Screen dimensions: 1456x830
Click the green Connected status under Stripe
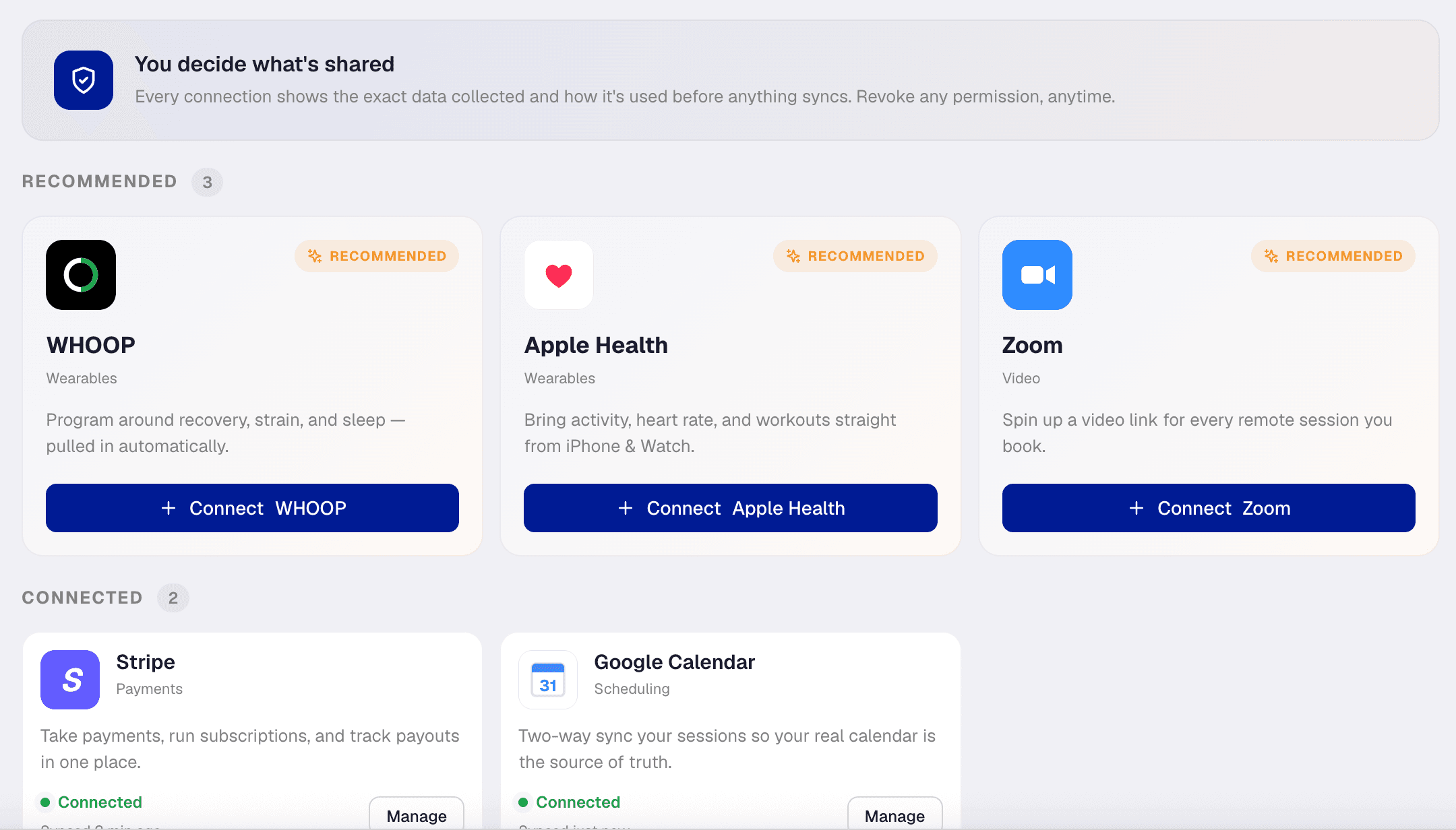92,802
